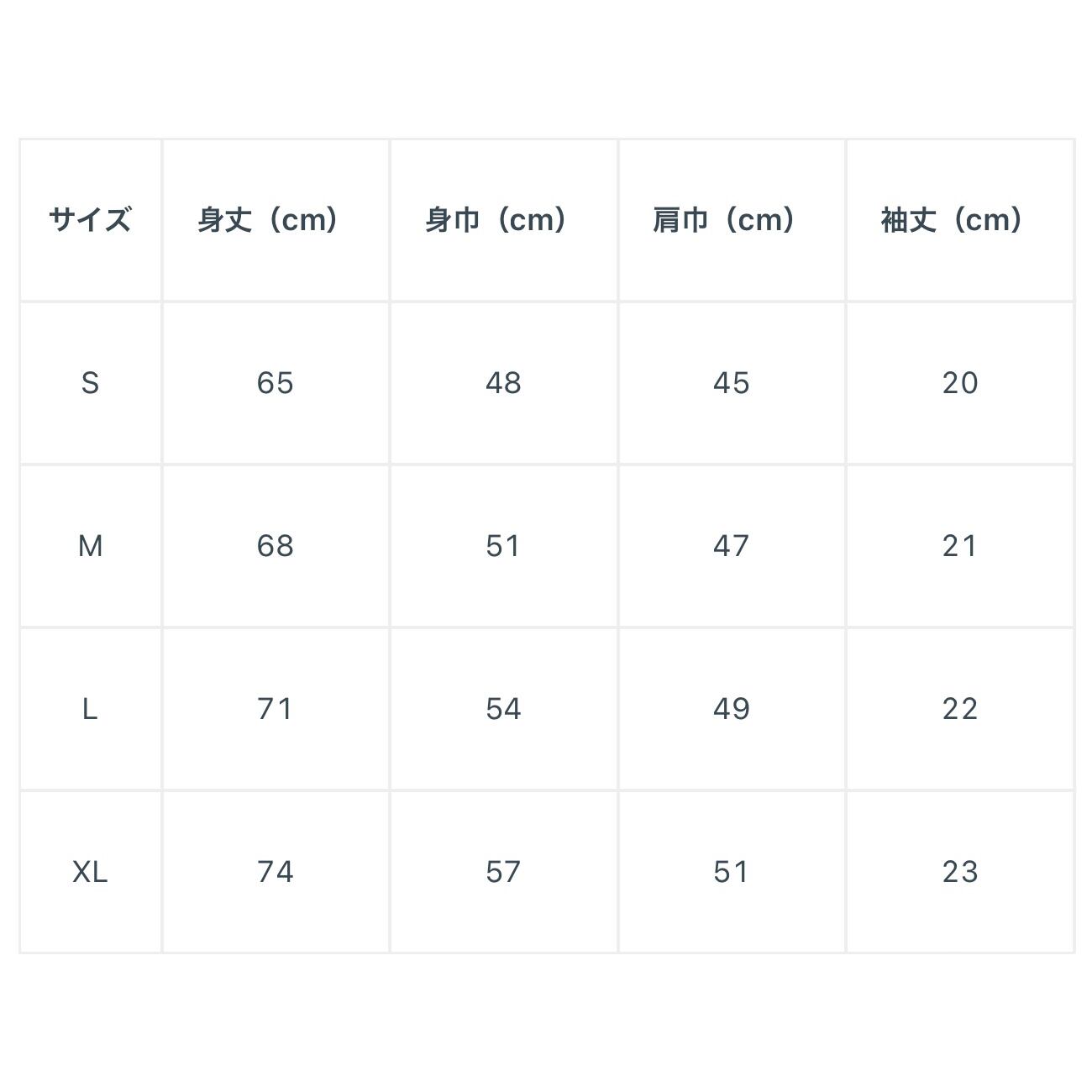The image size is (1092, 1092).
Task: Click the 袖丈 value 23 for size XL
Action: [959, 872]
